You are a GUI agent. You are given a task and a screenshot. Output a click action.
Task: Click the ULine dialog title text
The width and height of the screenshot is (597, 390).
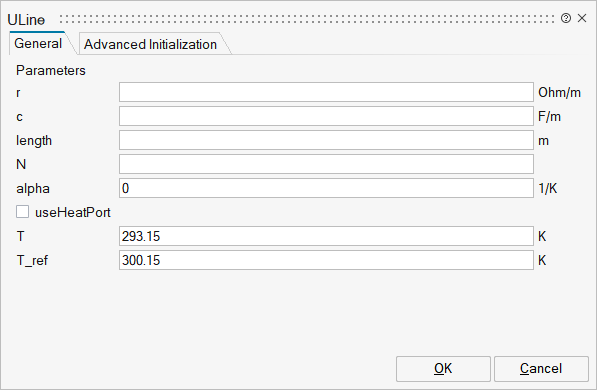pos(26,20)
